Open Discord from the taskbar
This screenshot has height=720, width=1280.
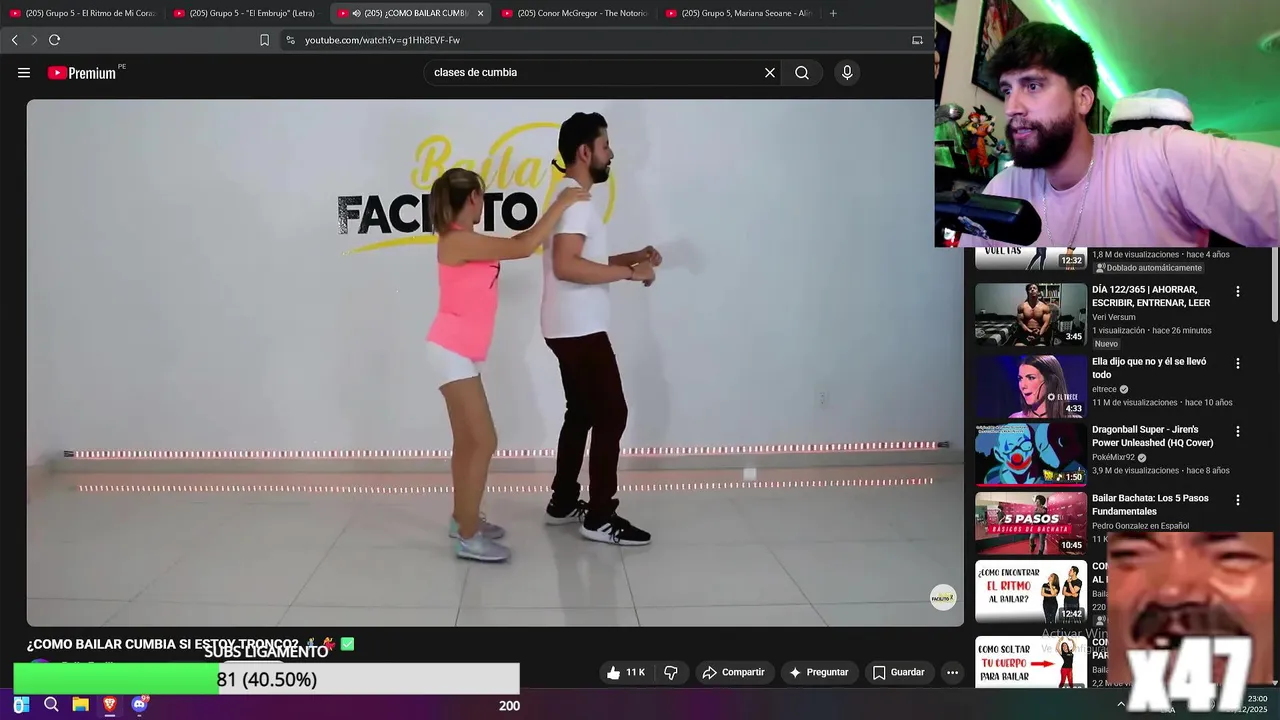coord(139,705)
